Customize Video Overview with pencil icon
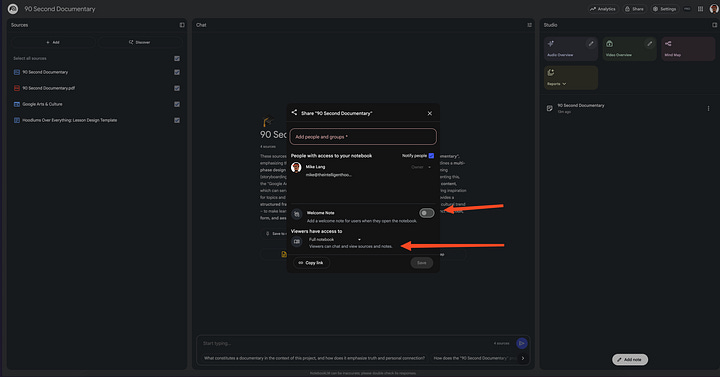Viewport: 720px width, 377px height. (649, 44)
